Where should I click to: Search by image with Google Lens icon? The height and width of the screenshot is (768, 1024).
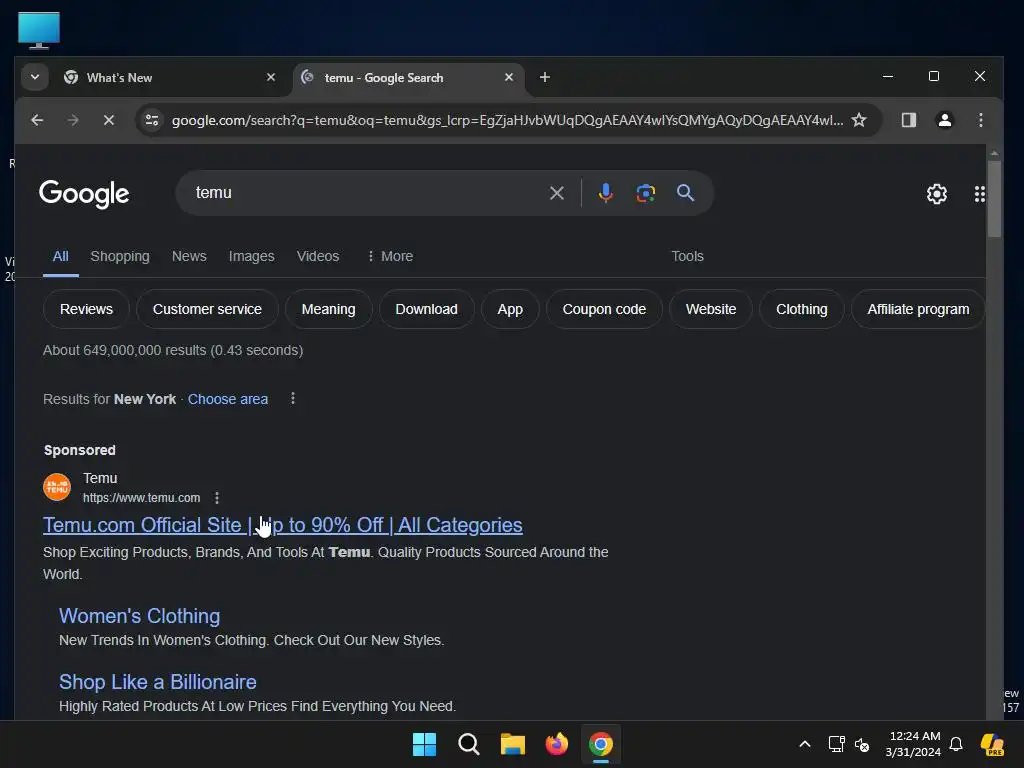tap(645, 193)
